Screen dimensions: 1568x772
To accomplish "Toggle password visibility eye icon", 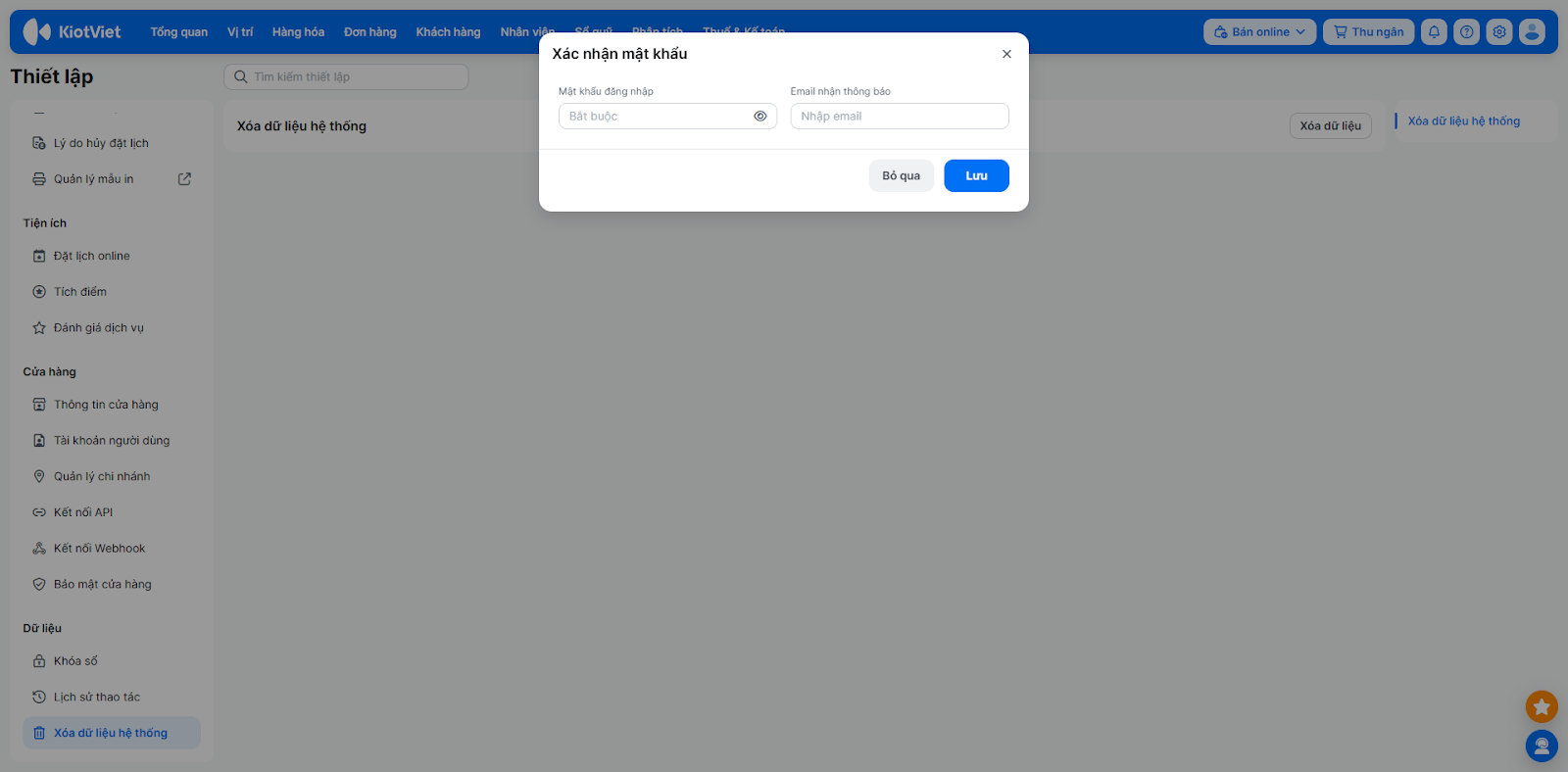I will 759,116.
